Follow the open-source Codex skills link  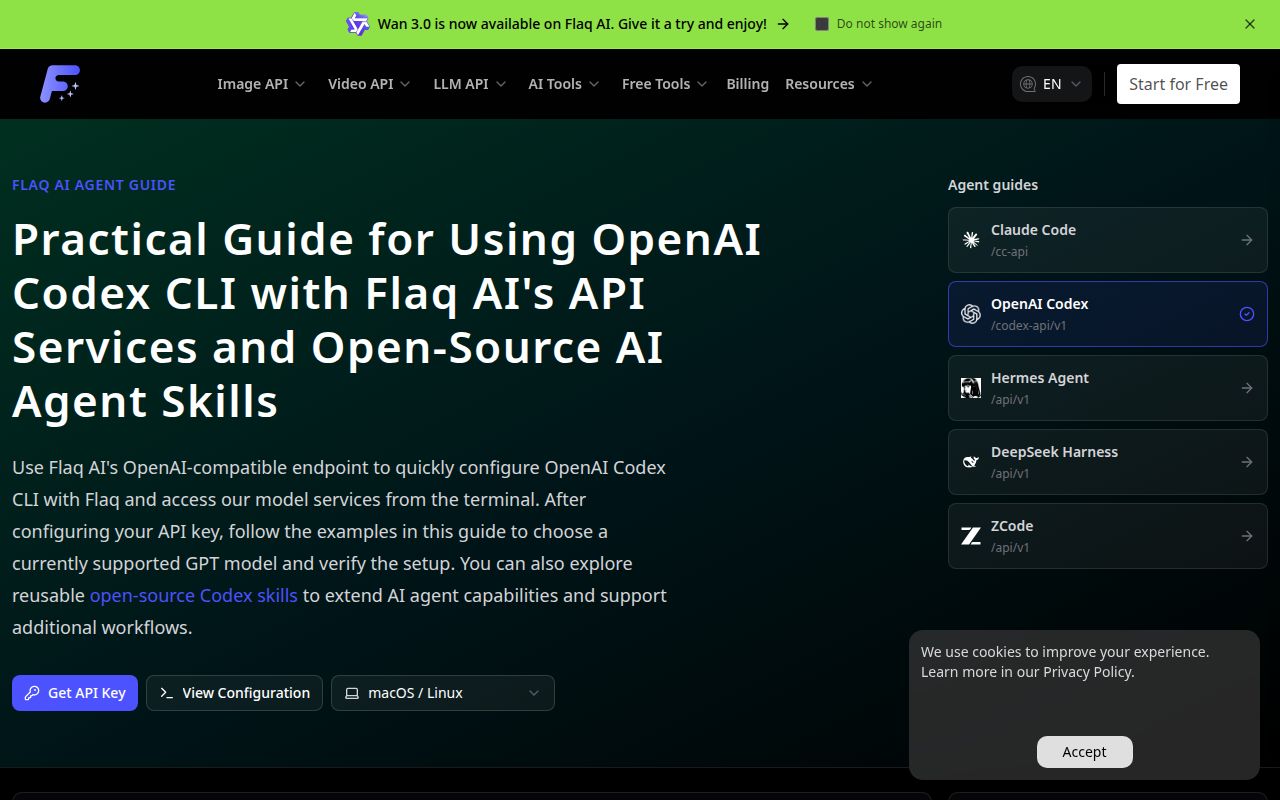[194, 595]
